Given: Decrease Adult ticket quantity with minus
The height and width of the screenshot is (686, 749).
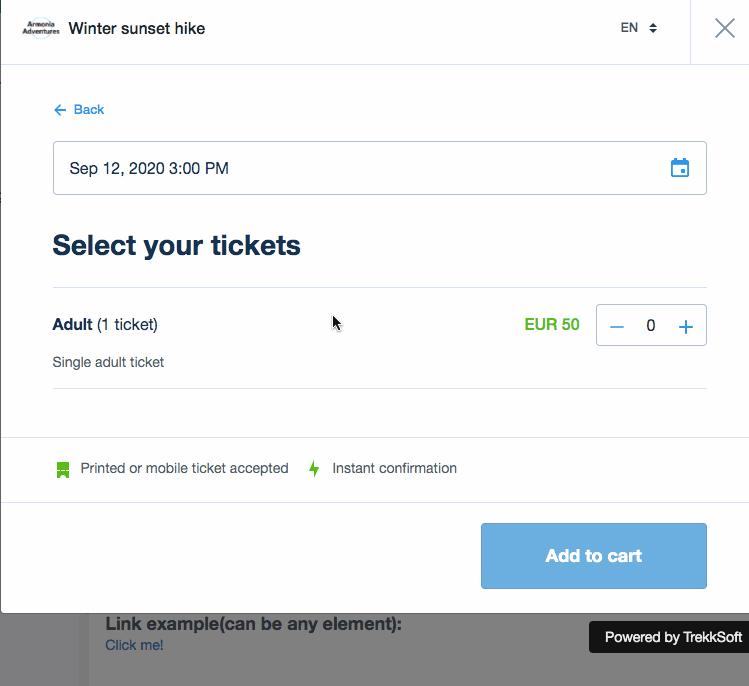Looking at the screenshot, I should tap(617, 326).
